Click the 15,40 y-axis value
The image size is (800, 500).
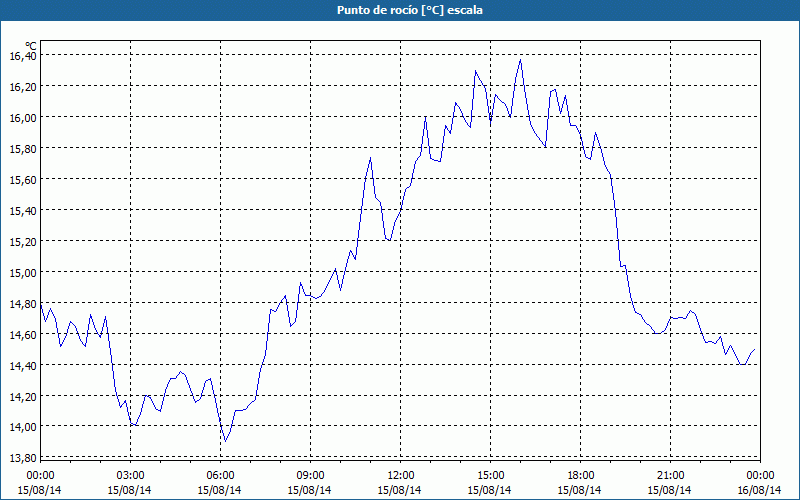(x=23, y=211)
